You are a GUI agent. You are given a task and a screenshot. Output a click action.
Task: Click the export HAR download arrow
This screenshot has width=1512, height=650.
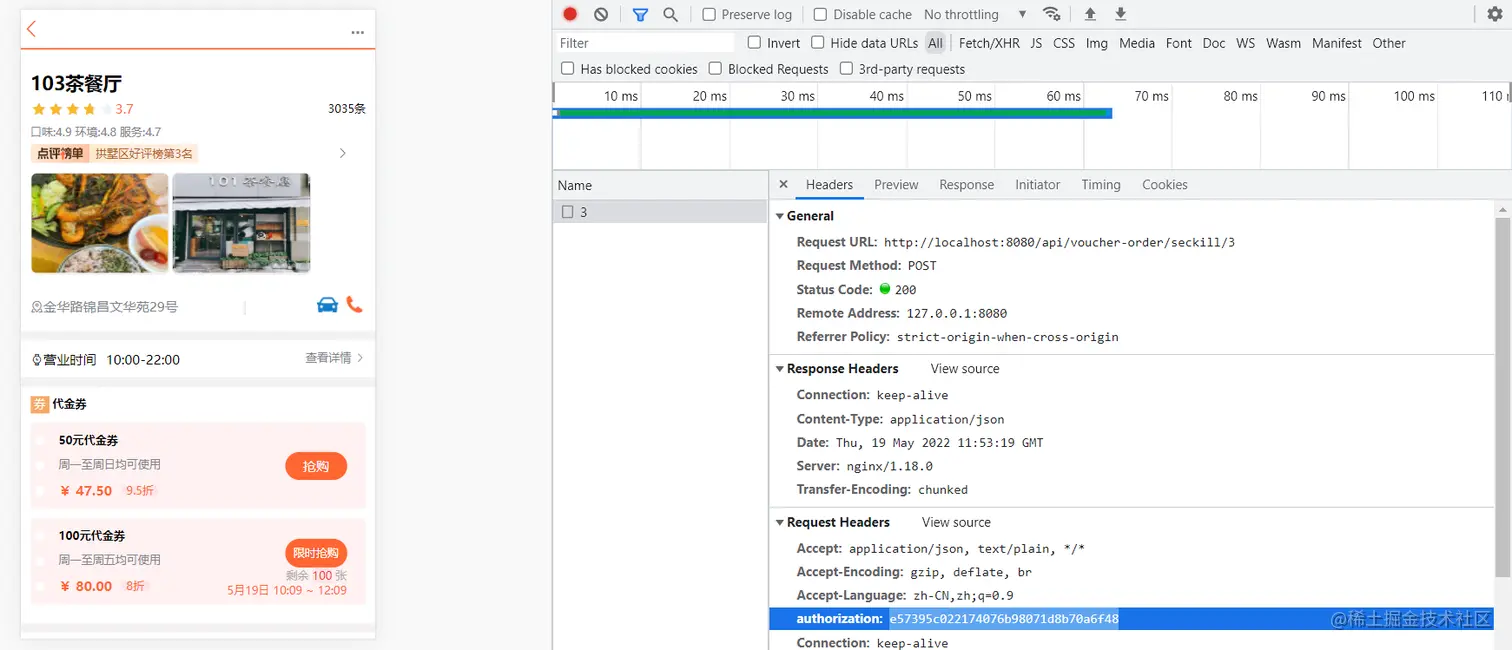point(1120,14)
